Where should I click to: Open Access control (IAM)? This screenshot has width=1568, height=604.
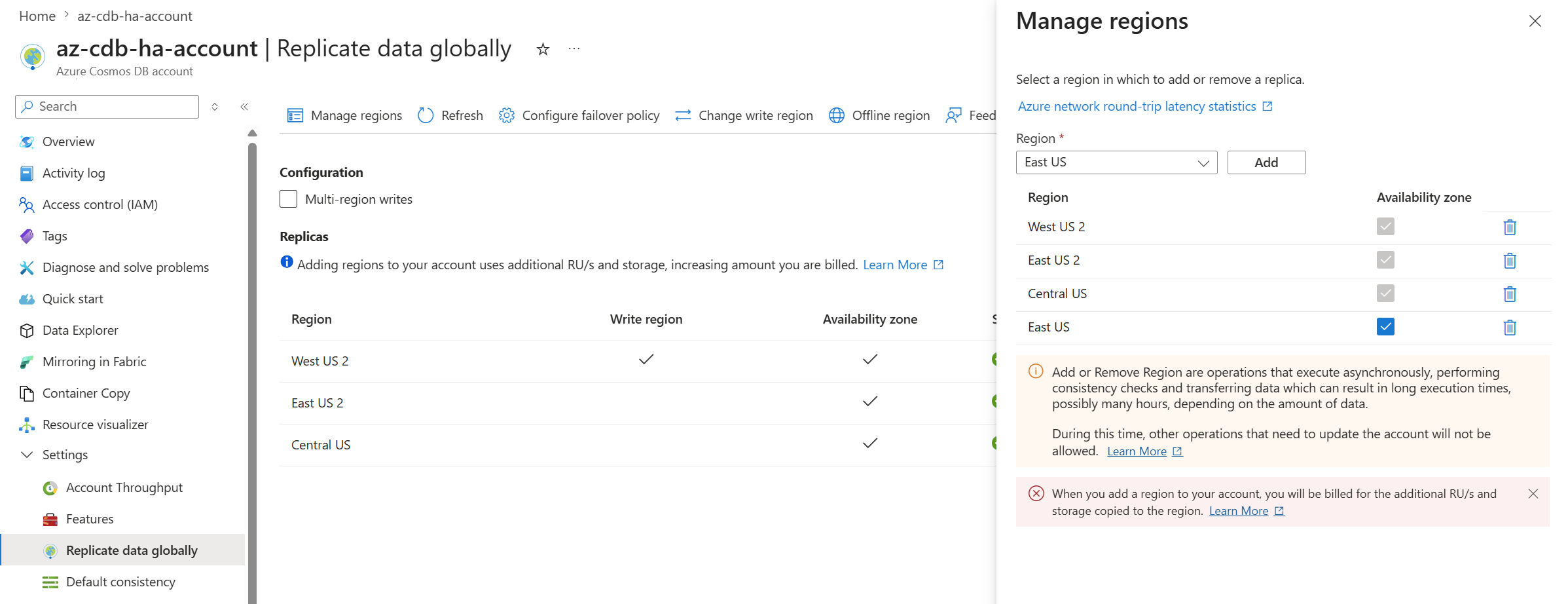[100, 204]
